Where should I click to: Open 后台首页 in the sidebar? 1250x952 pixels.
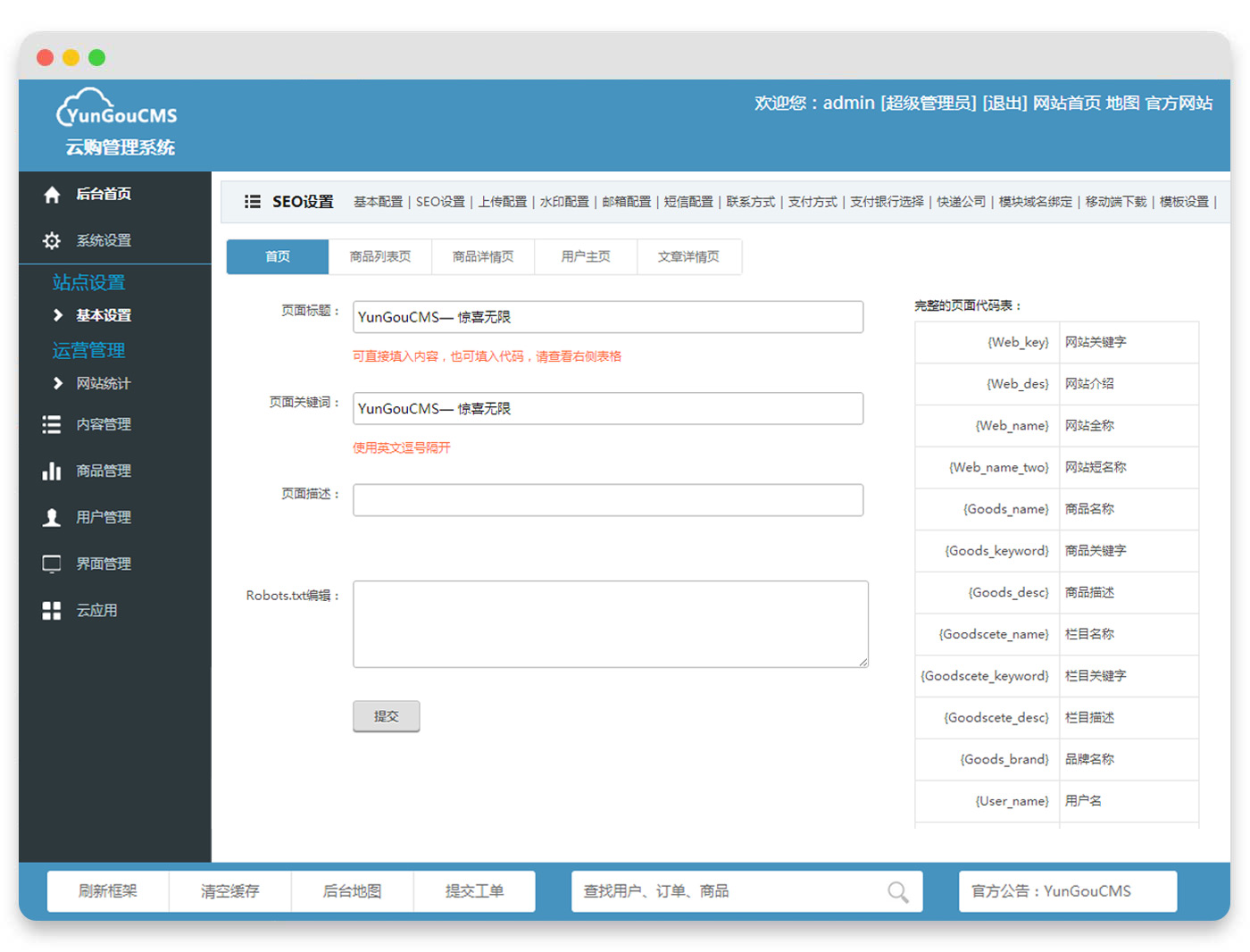pos(103,194)
